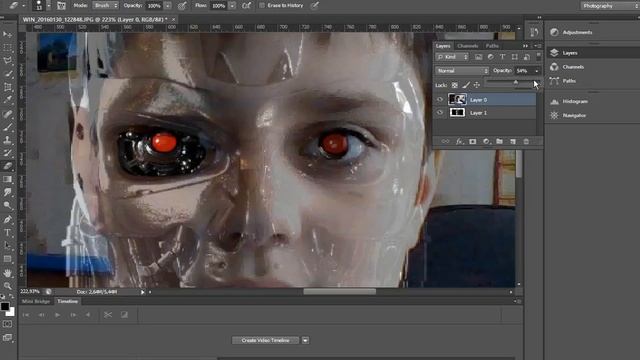Hide Layer 1 with eye icon

(x=440, y=112)
